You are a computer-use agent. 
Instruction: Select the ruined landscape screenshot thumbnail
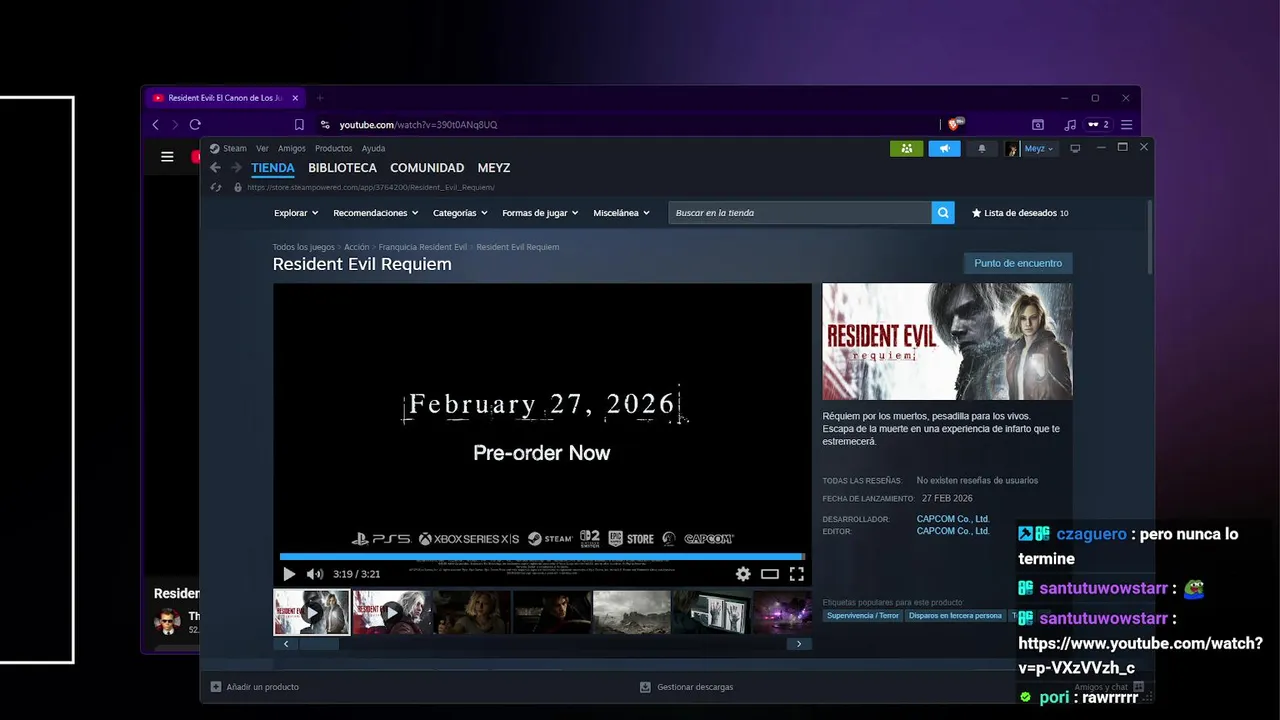tap(632, 612)
